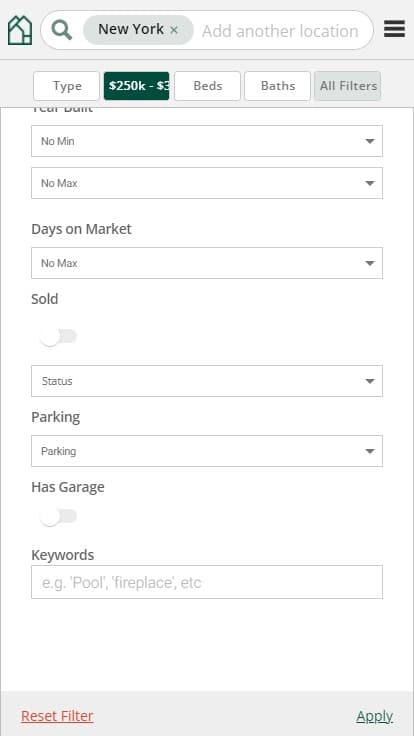Click the Year Built No Min dropdown arrow
The height and width of the screenshot is (736, 414).
coord(370,141)
